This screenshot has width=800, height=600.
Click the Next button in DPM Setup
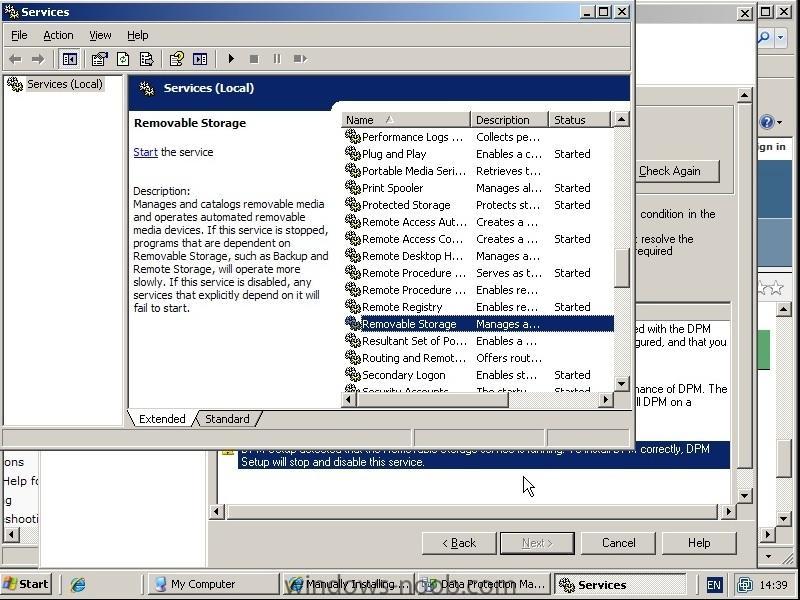coord(537,543)
